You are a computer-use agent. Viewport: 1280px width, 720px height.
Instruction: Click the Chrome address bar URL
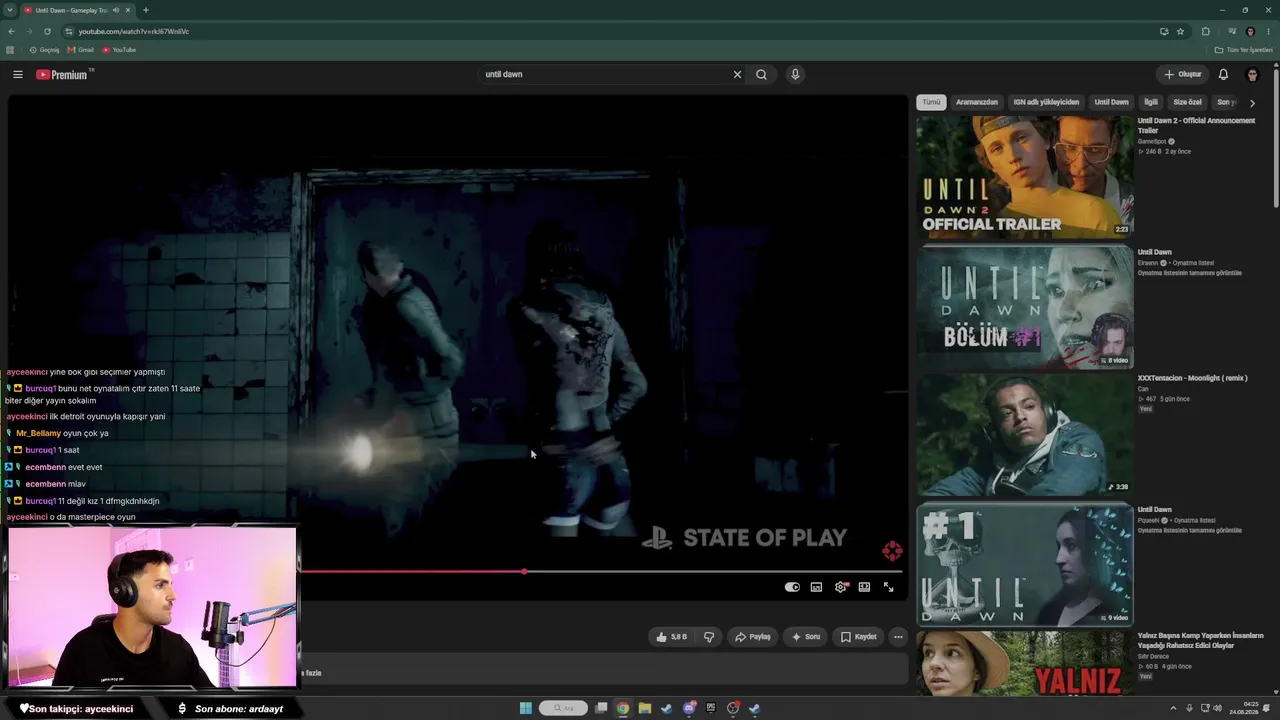(134, 31)
